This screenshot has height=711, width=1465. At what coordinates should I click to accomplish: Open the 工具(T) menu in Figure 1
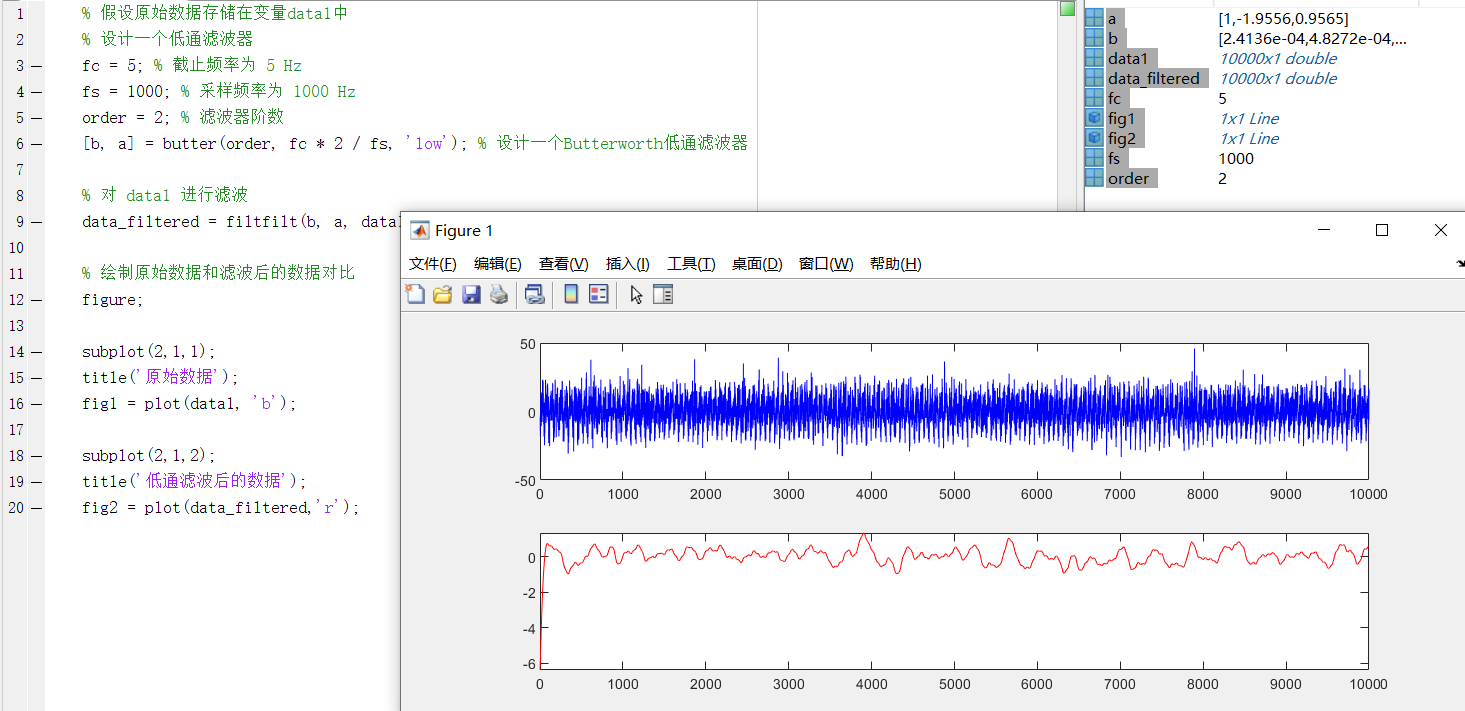click(x=691, y=264)
